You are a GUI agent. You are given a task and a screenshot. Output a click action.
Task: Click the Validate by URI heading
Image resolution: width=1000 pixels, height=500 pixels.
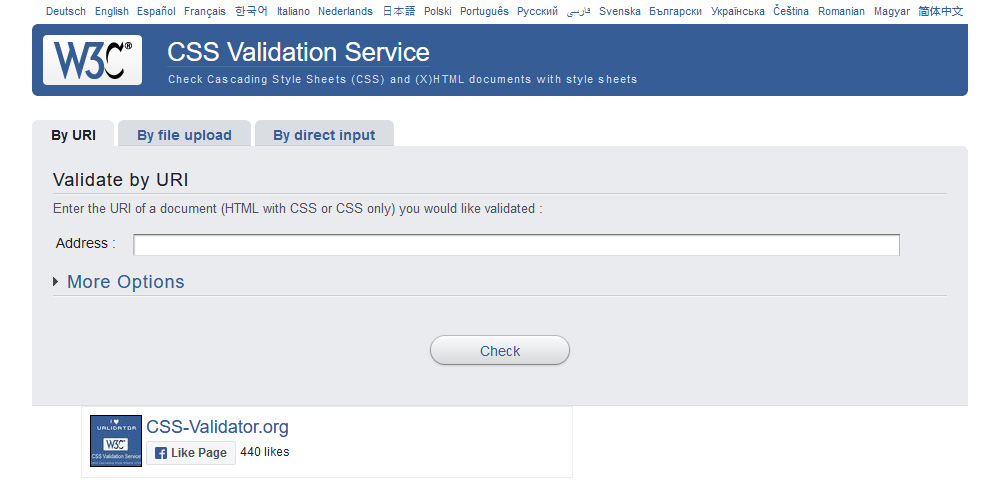click(121, 180)
